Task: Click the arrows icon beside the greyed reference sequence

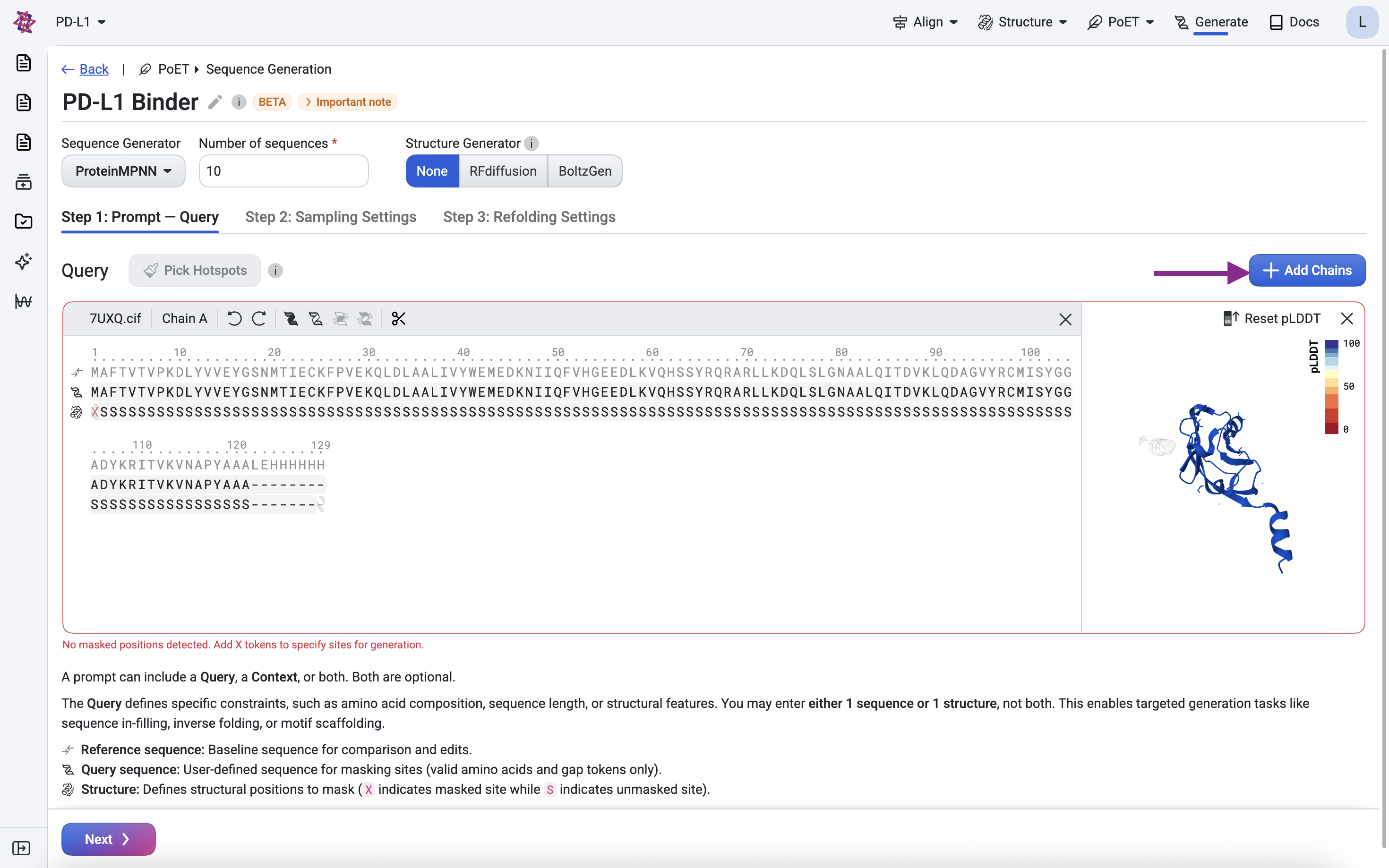Action: (x=77, y=373)
